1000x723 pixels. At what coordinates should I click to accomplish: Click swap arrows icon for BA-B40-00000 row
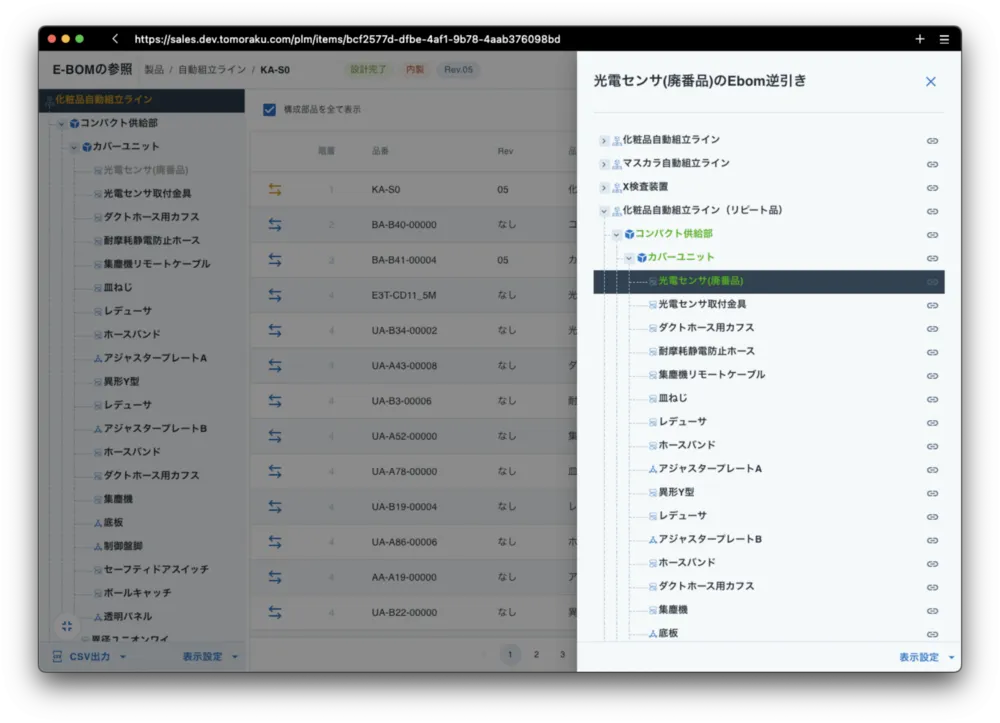click(275, 225)
